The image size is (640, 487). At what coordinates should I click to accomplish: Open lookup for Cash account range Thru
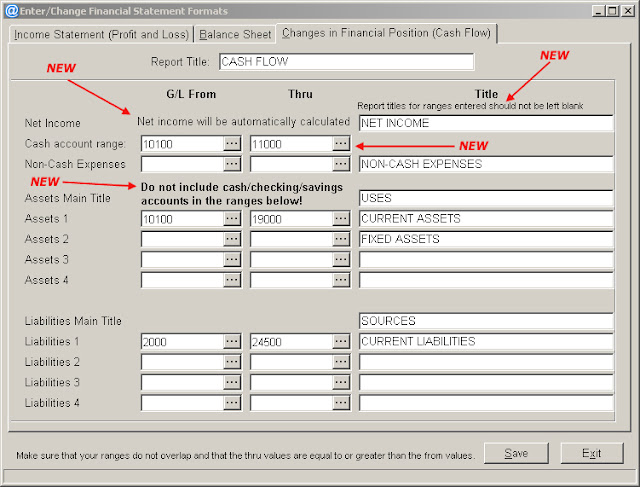341,144
